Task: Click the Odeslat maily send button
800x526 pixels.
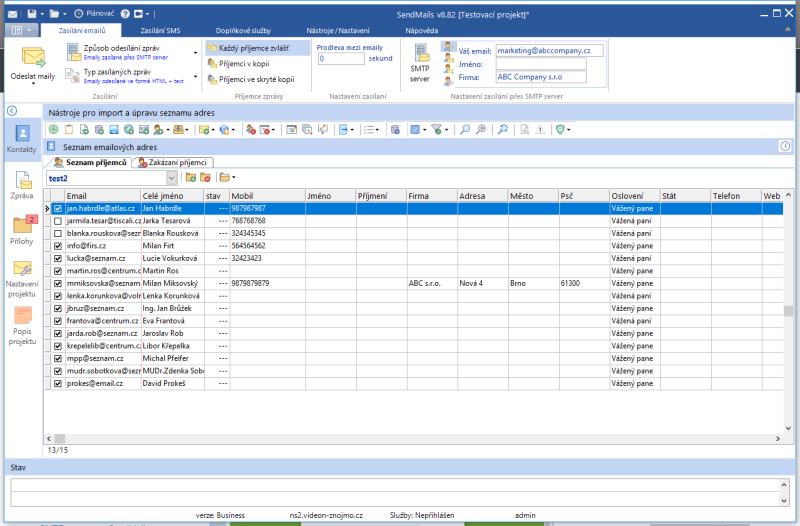Action: pos(33,63)
